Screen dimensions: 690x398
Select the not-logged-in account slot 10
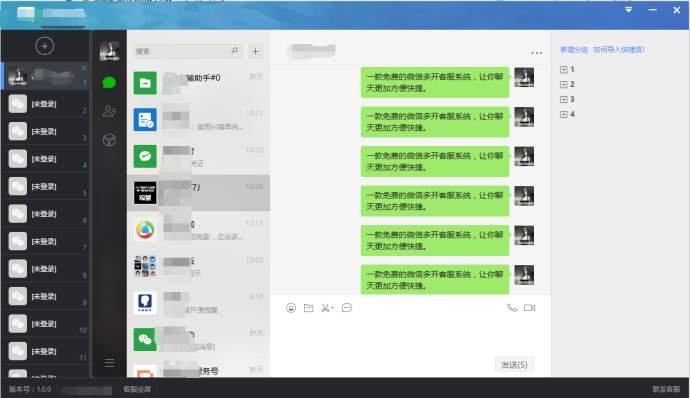pos(45,324)
